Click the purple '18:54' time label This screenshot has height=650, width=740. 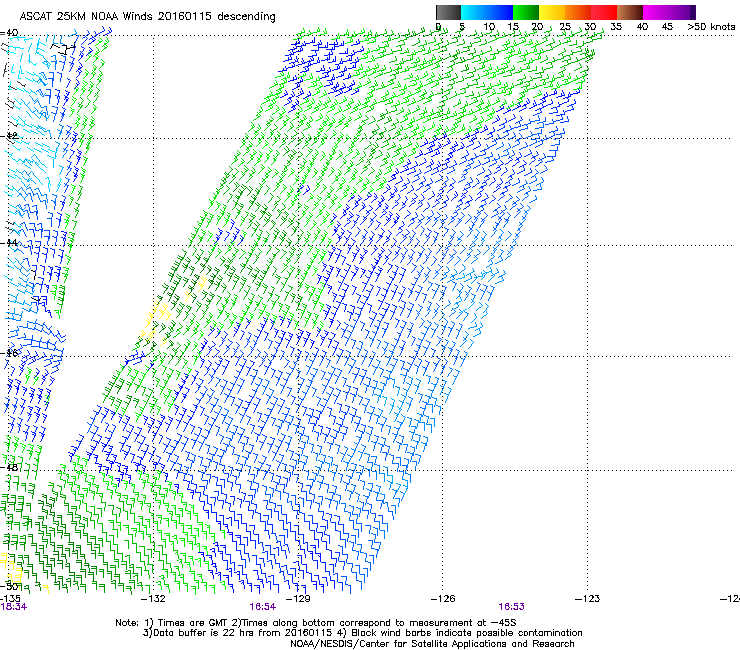pos(262,607)
